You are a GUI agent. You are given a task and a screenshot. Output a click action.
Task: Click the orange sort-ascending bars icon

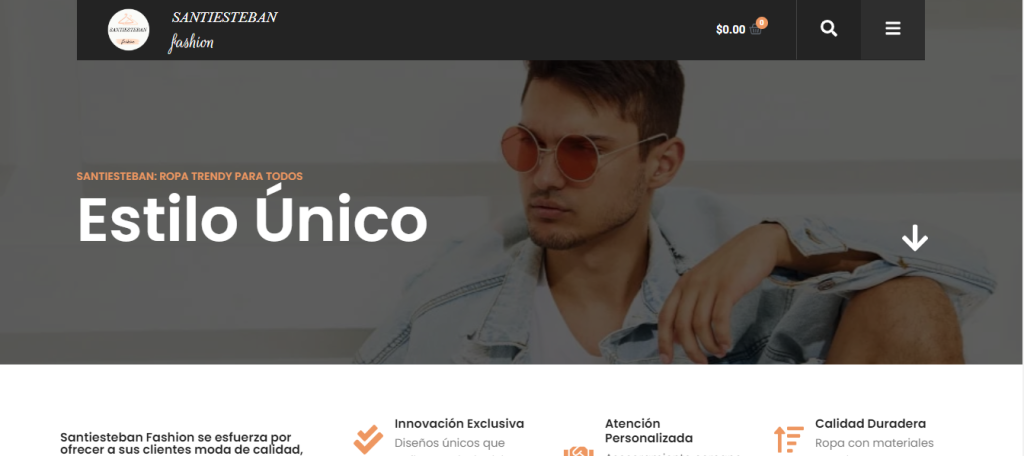pos(788,439)
